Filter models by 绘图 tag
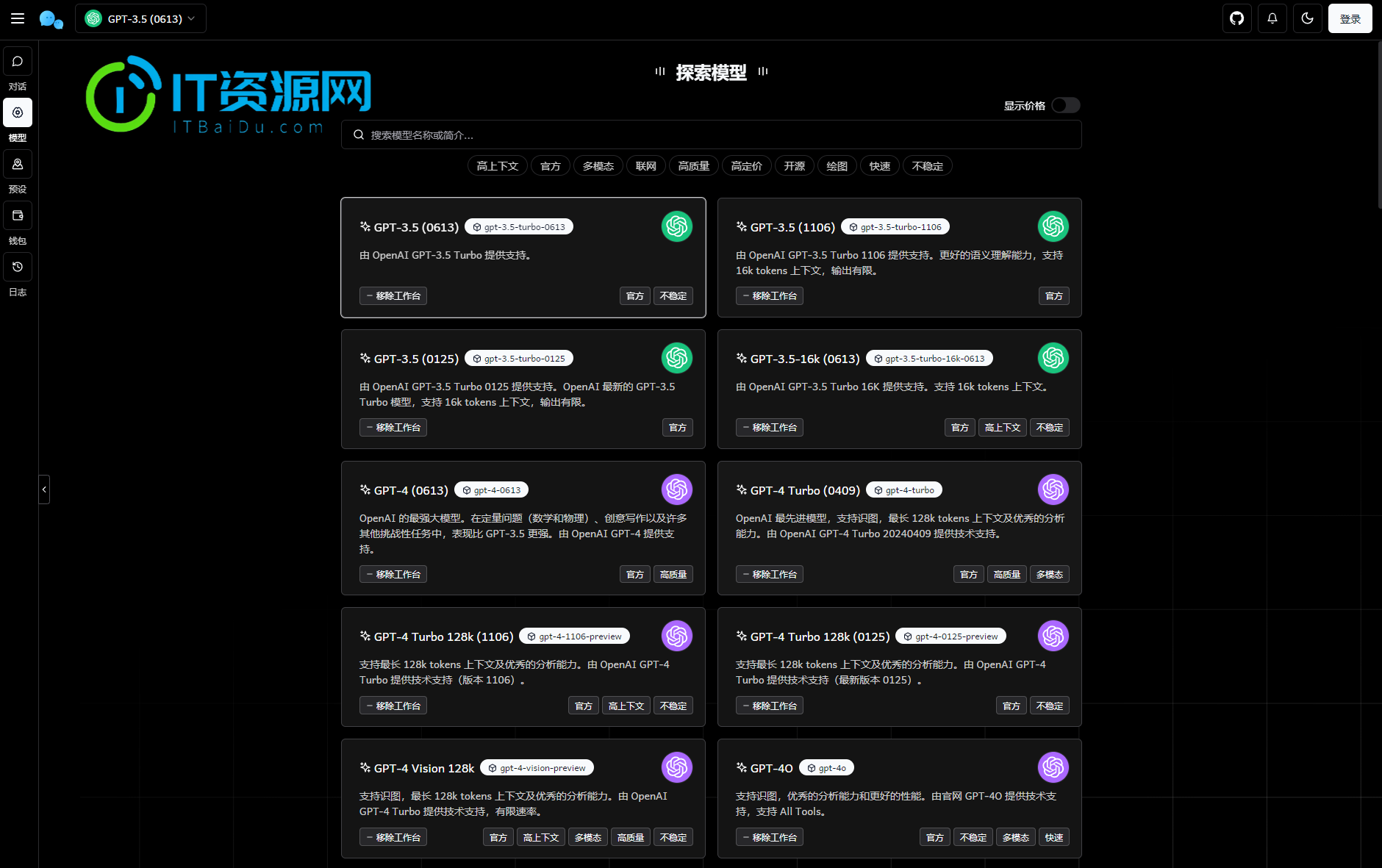The height and width of the screenshot is (868, 1382). tap(837, 166)
